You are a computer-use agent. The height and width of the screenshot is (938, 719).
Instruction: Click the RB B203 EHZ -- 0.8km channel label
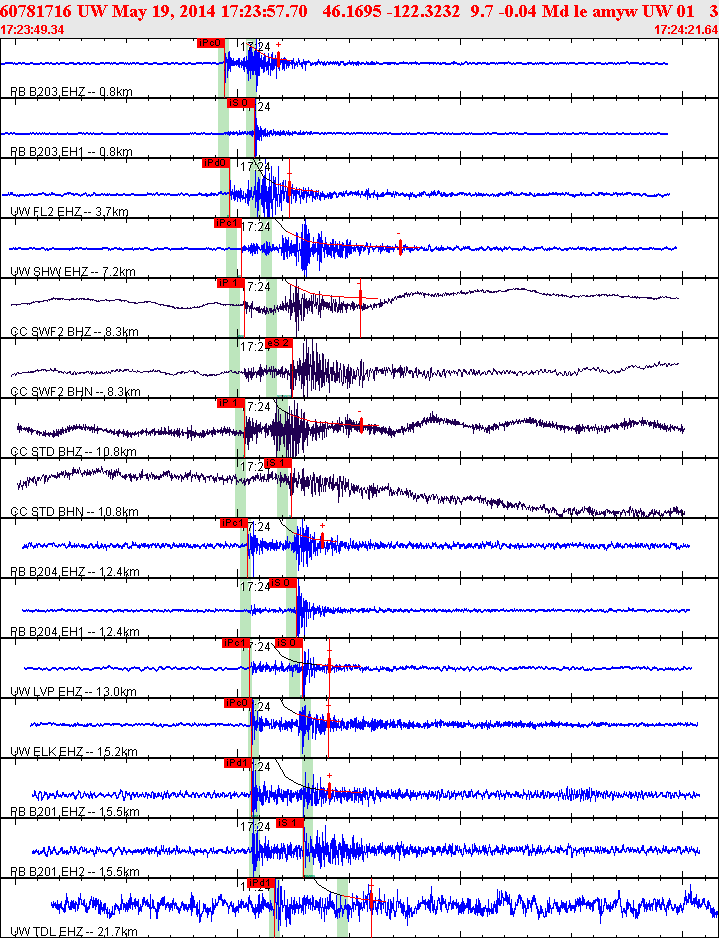click(x=72, y=92)
